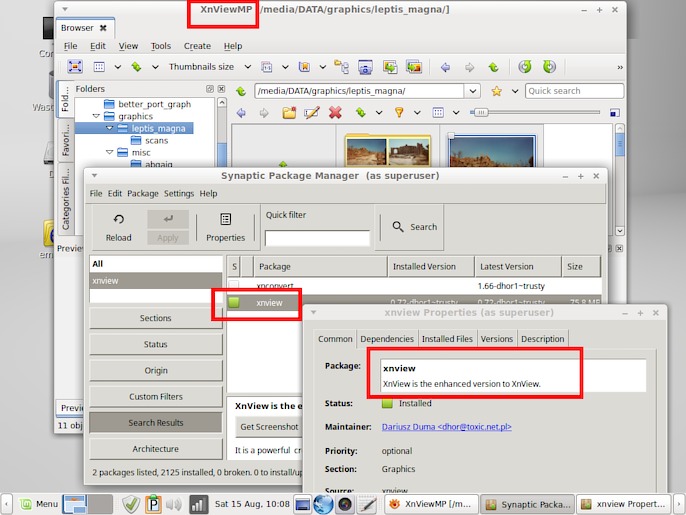Viewport: 686px width, 515px height.
Task: Click the Get Screenshot button
Action: (269, 427)
